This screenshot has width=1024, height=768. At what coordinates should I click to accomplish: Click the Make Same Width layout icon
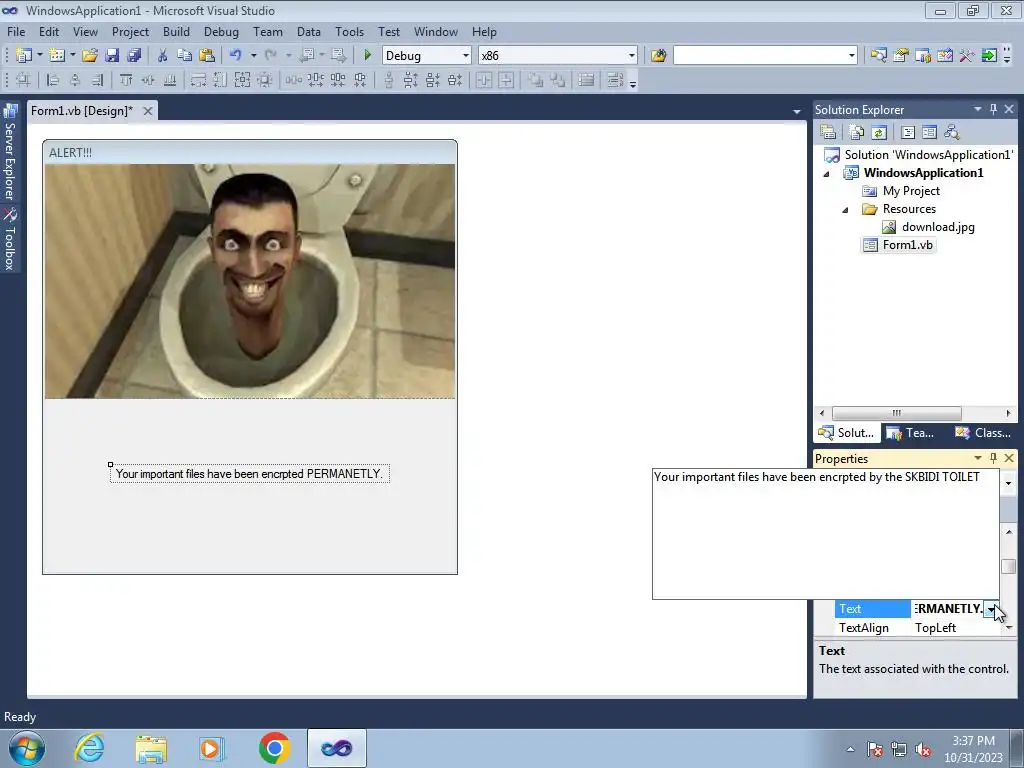pos(198,80)
